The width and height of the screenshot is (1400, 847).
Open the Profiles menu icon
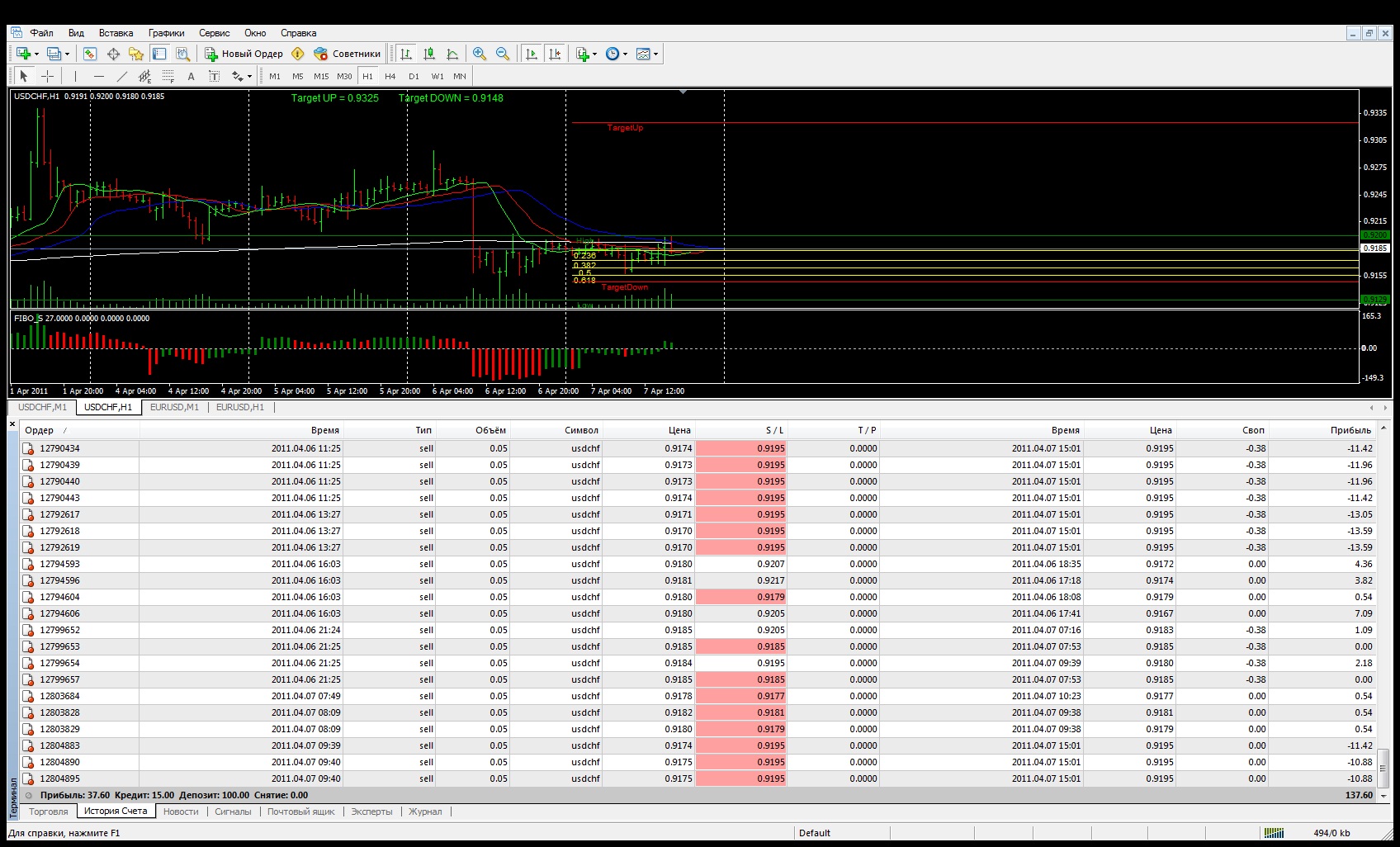[54, 54]
